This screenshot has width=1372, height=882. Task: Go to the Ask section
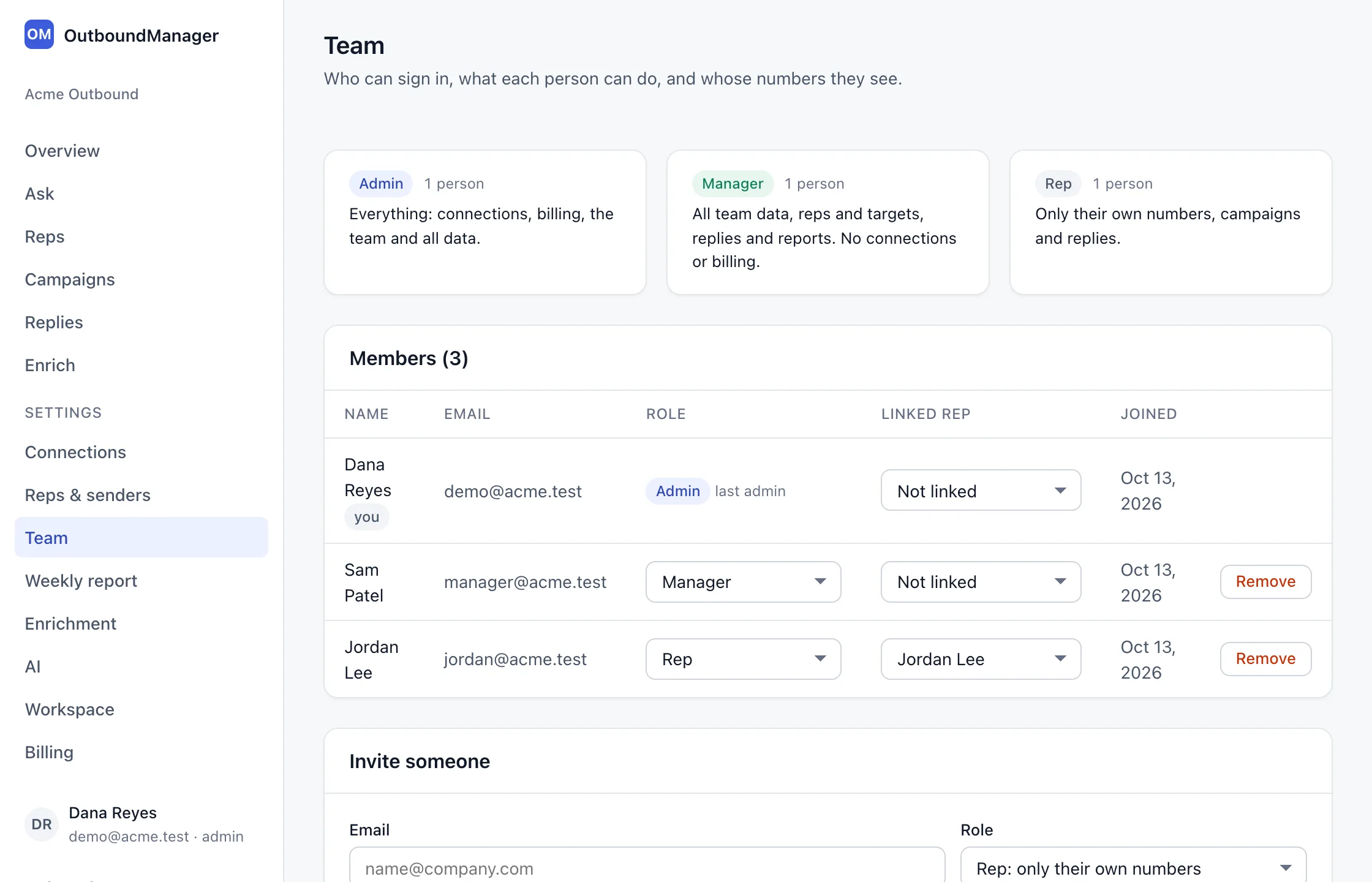[x=39, y=194]
